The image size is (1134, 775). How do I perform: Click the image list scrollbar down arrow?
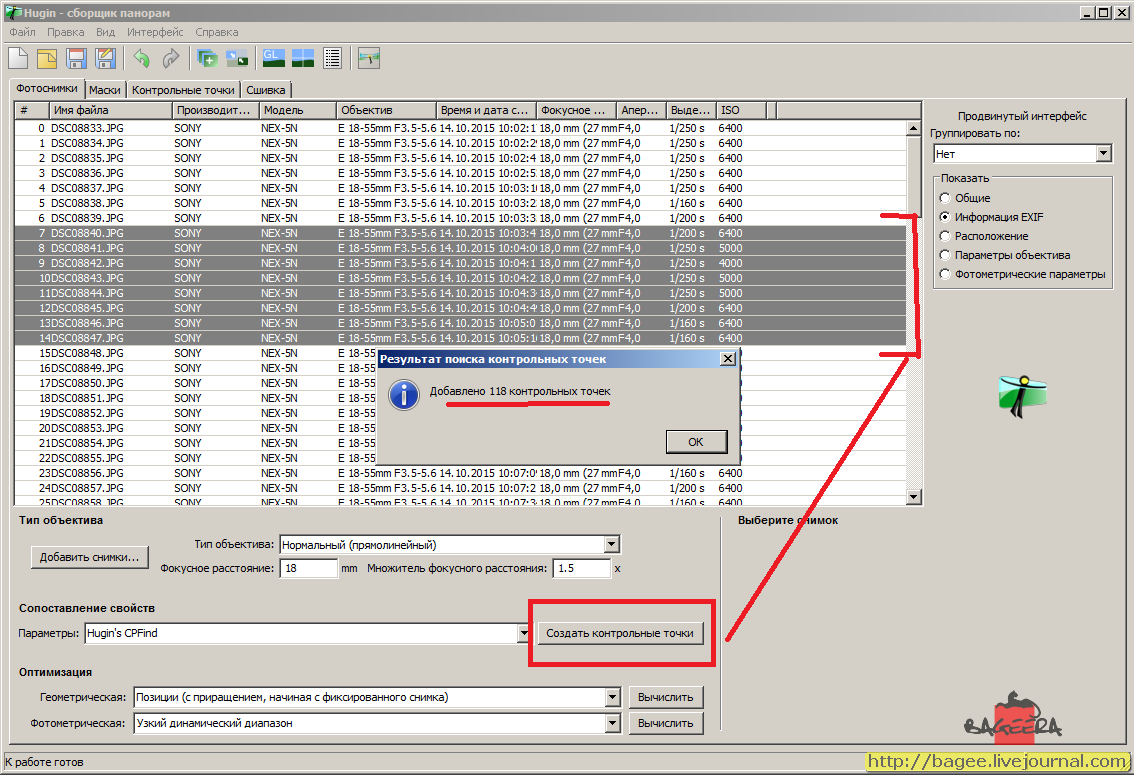pos(913,497)
